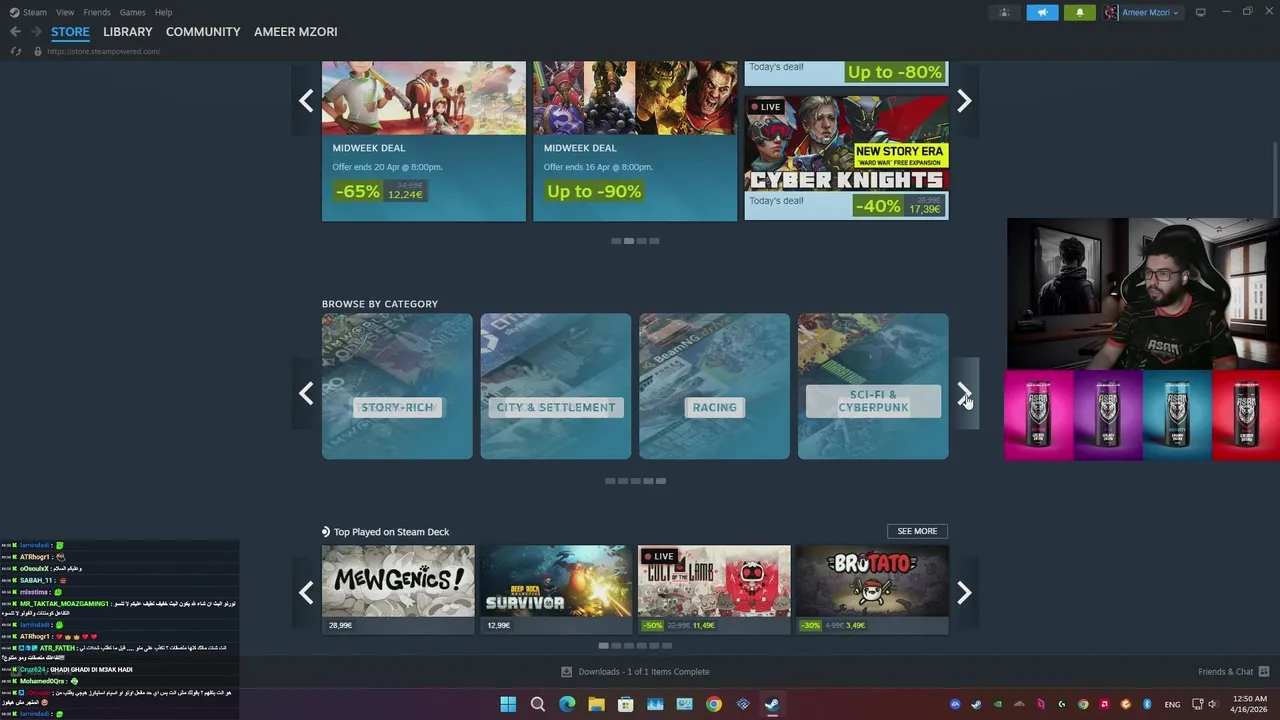Open Windows taskbar search
1280x720 pixels.
[x=538, y=704]
